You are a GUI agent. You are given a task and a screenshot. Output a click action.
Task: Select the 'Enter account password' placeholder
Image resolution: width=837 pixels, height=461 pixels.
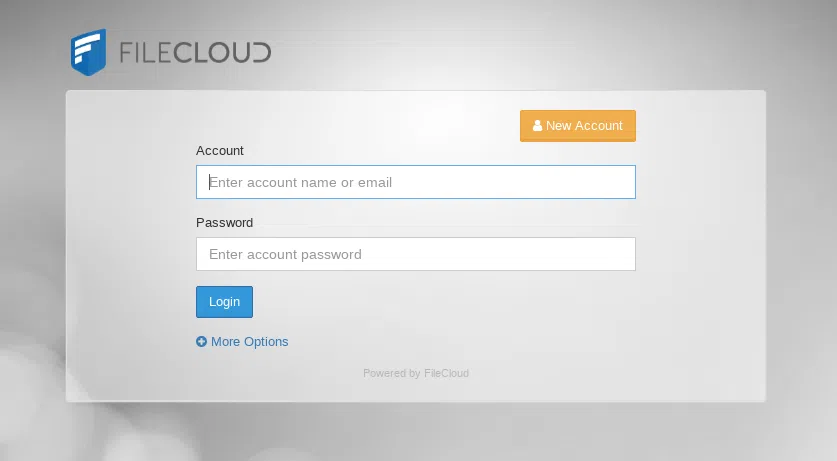285,255
